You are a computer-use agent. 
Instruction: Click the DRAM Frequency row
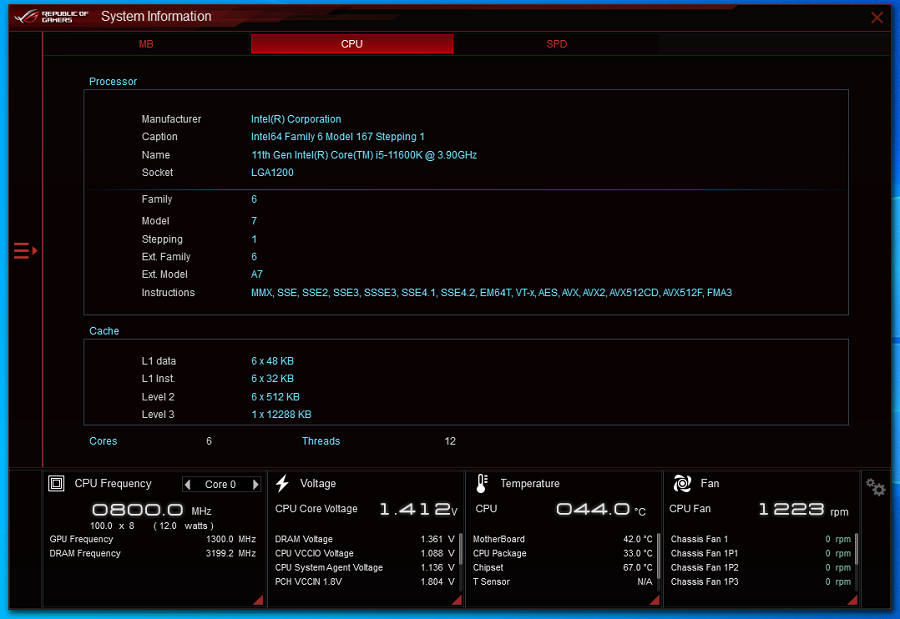(x=153, y=554)
